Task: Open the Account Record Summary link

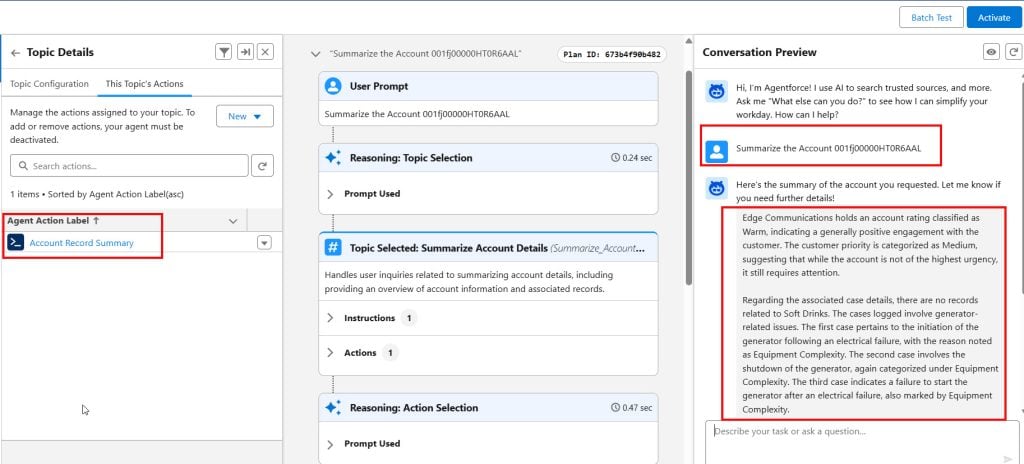Action: (82, 243)
